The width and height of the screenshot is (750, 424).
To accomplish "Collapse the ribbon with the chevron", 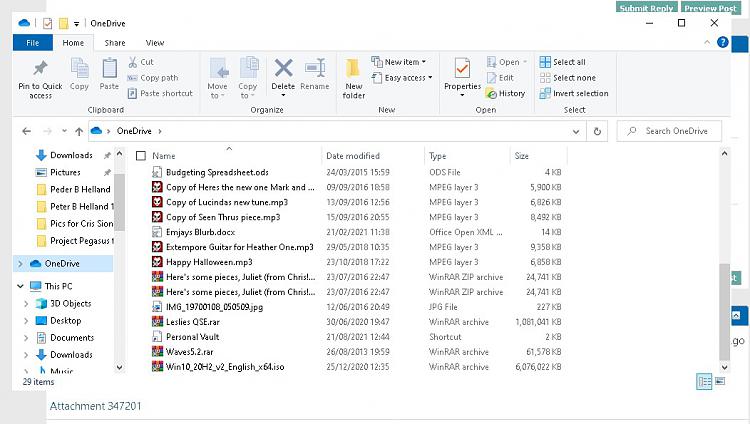I will pos(706,42).
